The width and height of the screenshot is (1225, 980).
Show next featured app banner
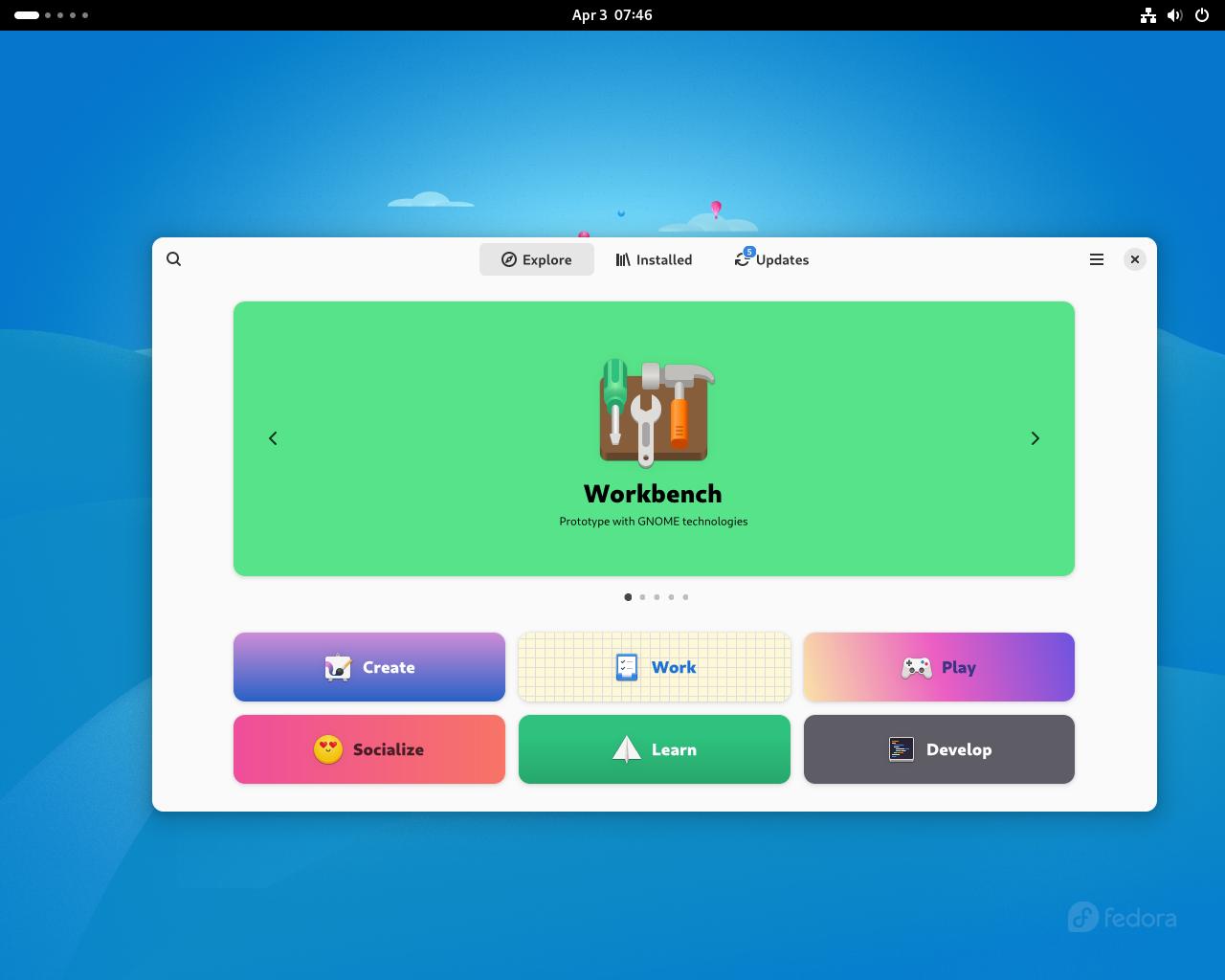click(x=1035, y=438)
